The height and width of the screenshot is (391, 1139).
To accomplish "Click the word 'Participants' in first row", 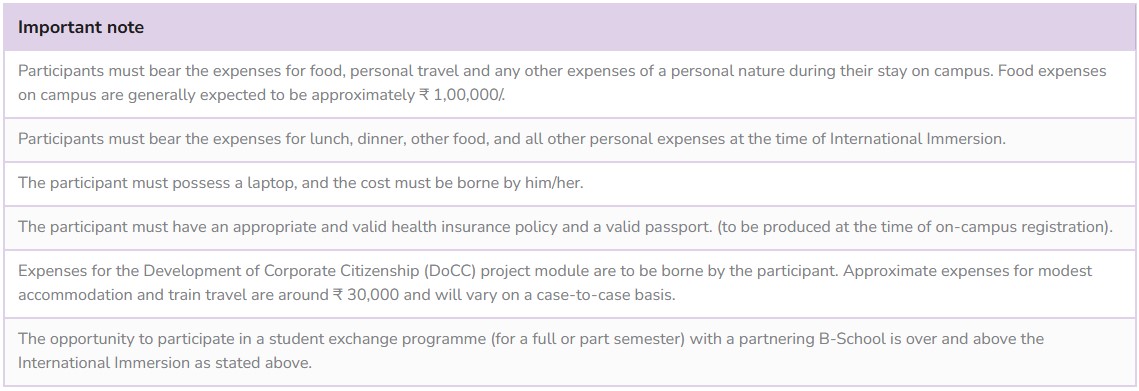I will (x=60, y=72).
